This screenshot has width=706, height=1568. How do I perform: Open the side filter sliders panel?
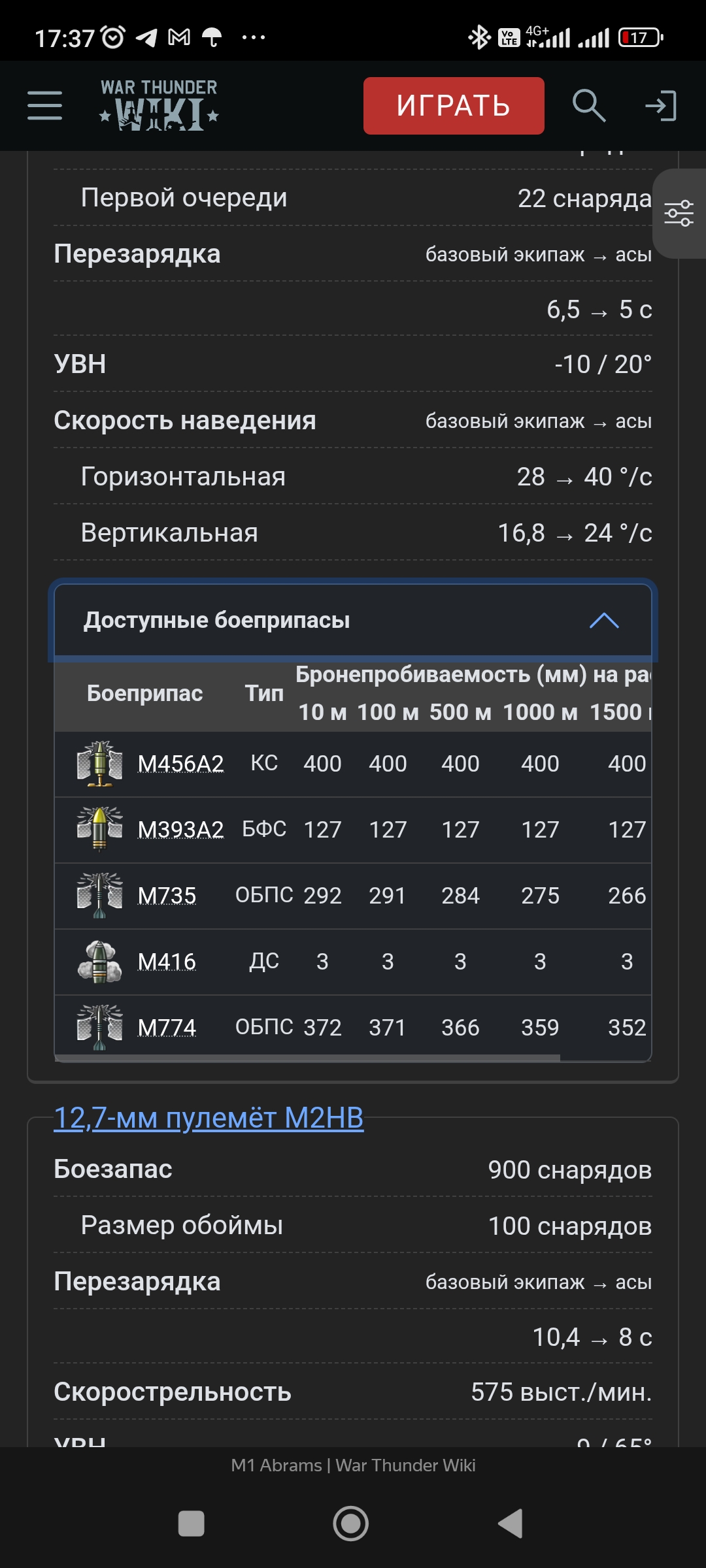point(679,214)
